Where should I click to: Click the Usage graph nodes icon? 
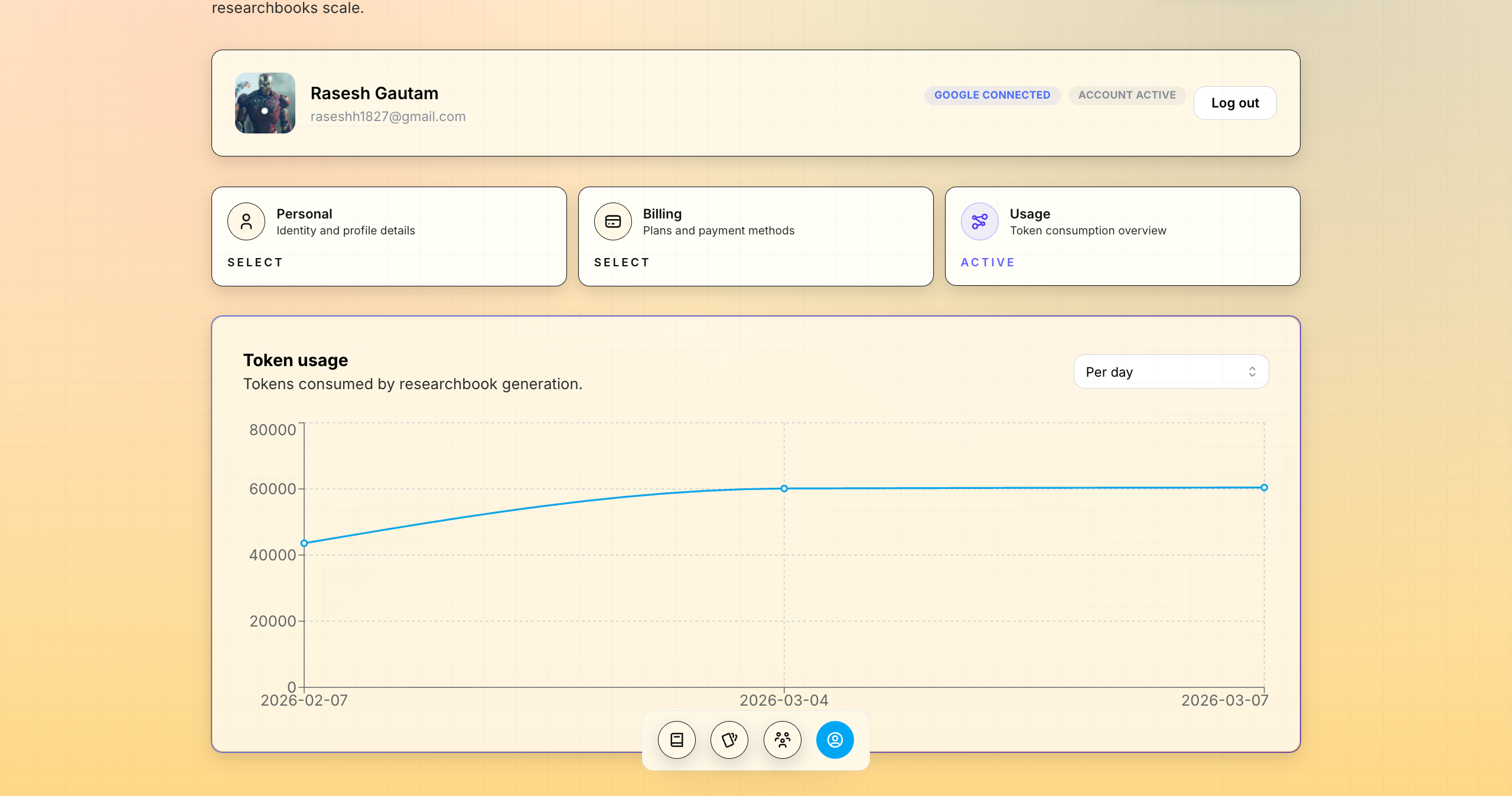(980, 221)
